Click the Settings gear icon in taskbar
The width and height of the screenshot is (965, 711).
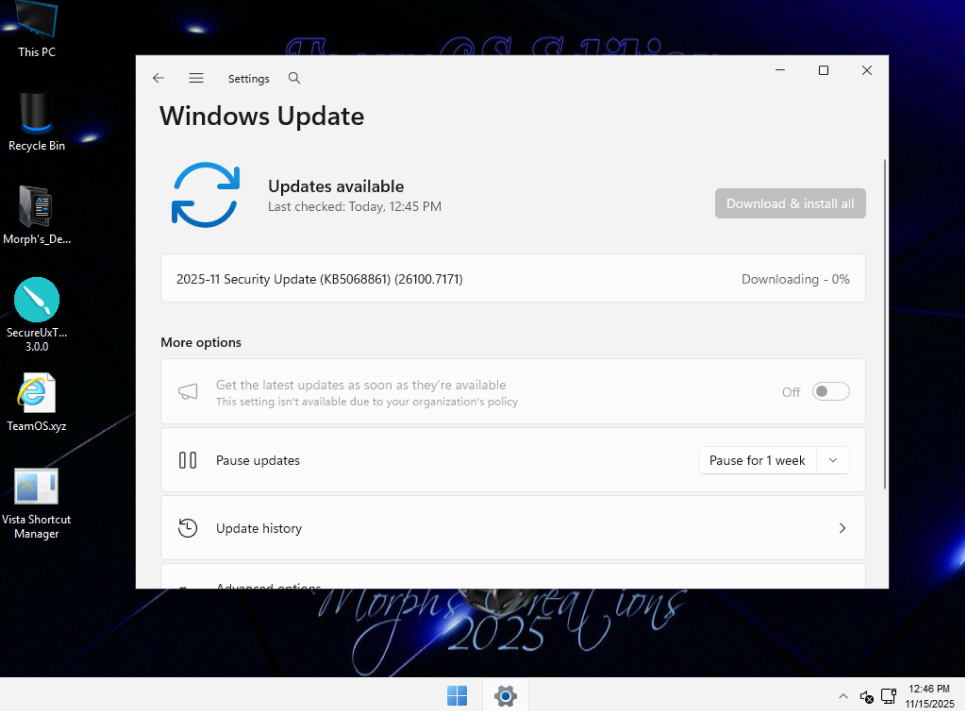[505, 695]
